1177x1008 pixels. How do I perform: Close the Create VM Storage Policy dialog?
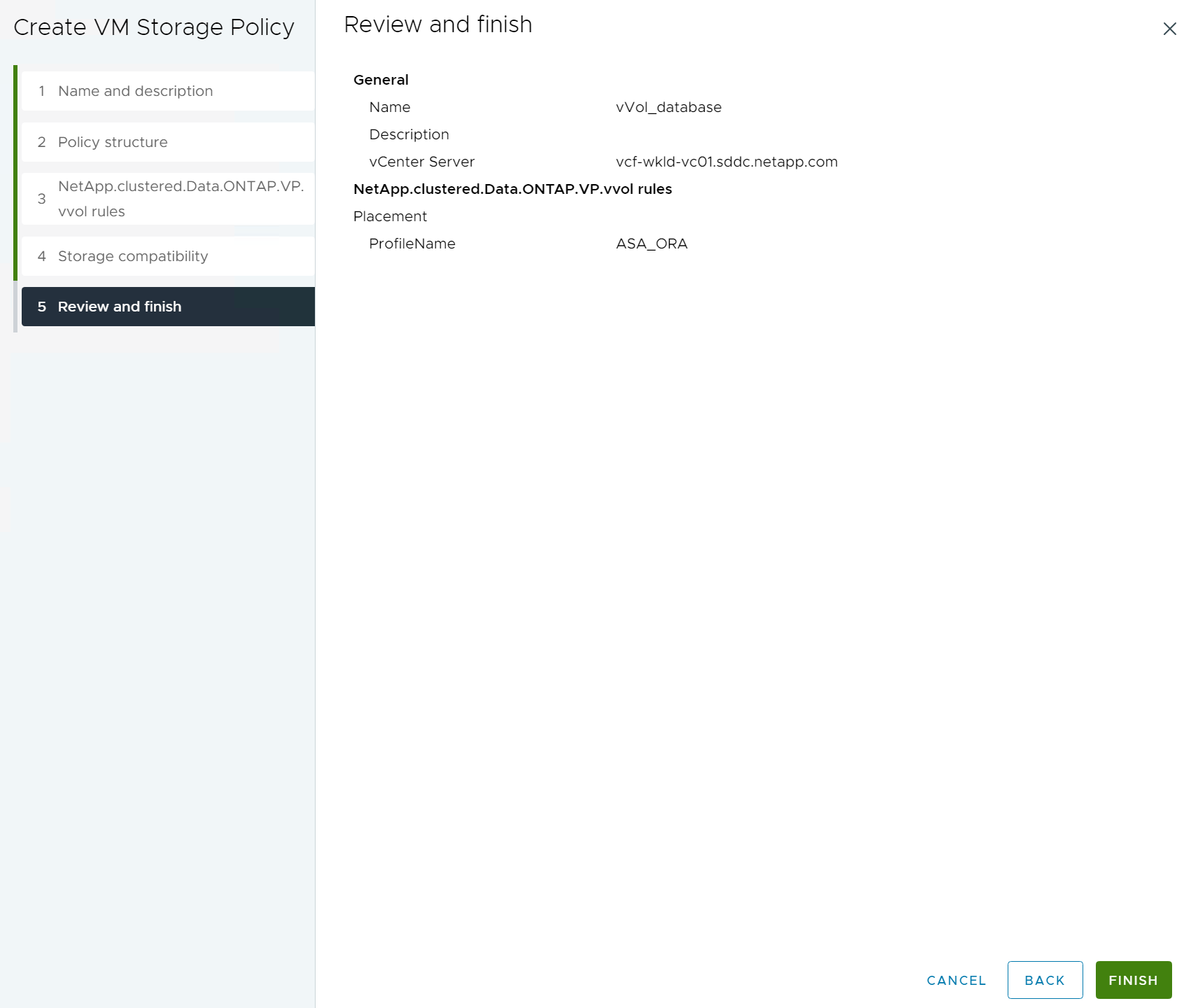(1169, 29)
